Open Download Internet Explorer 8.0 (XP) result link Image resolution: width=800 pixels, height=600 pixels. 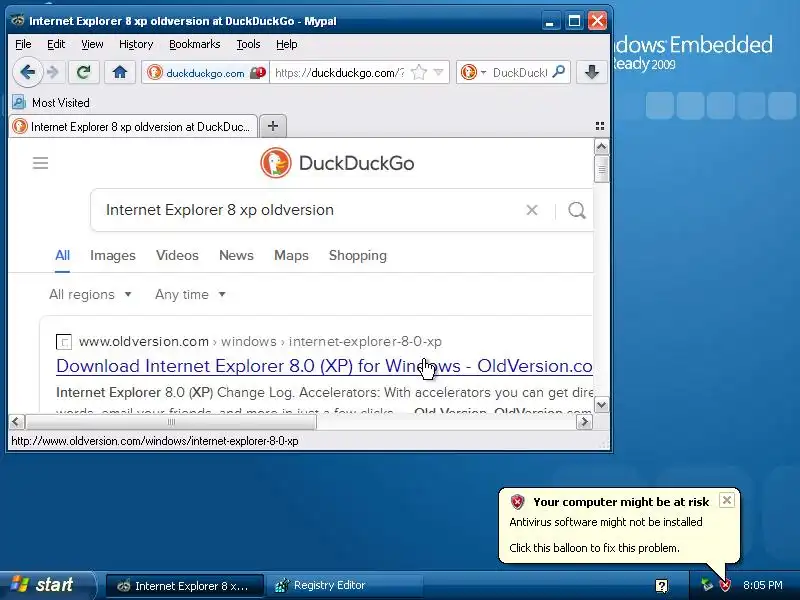324,366
